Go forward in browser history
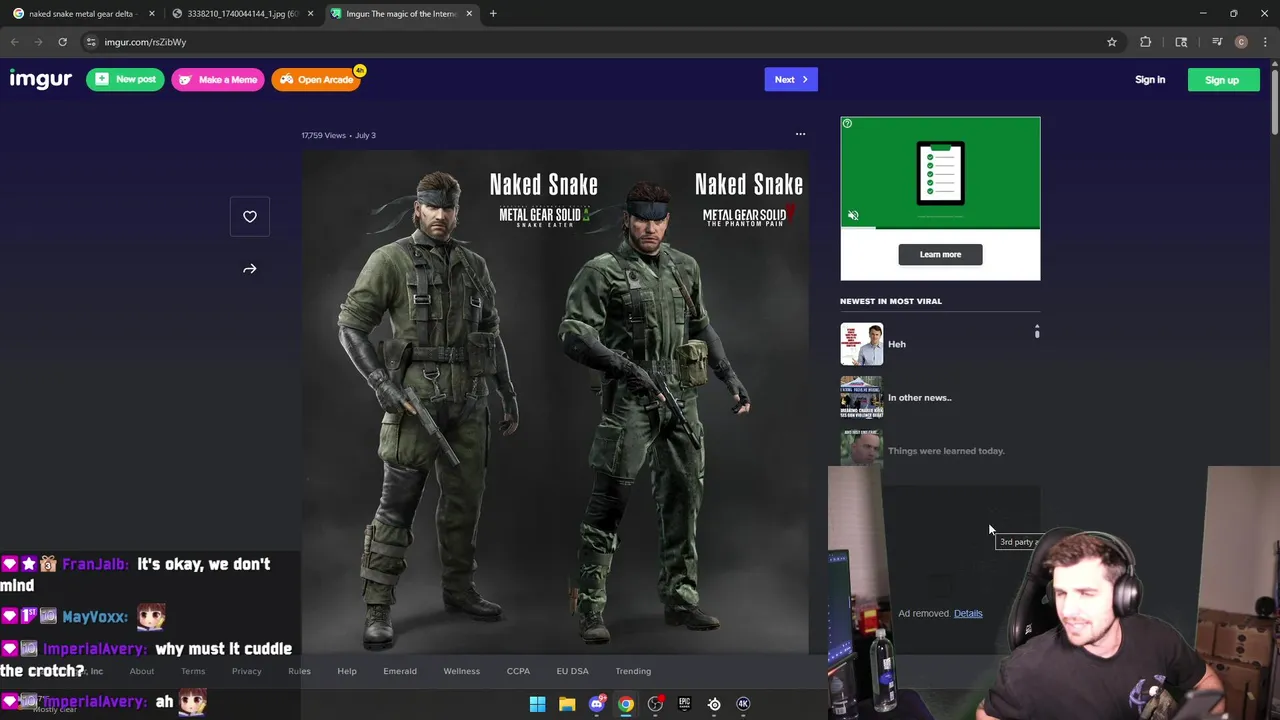 (38, 42)
